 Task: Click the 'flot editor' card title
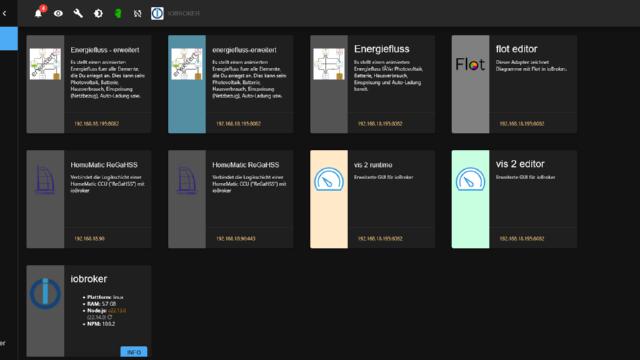pyautogui.click(x=517, y=49)
